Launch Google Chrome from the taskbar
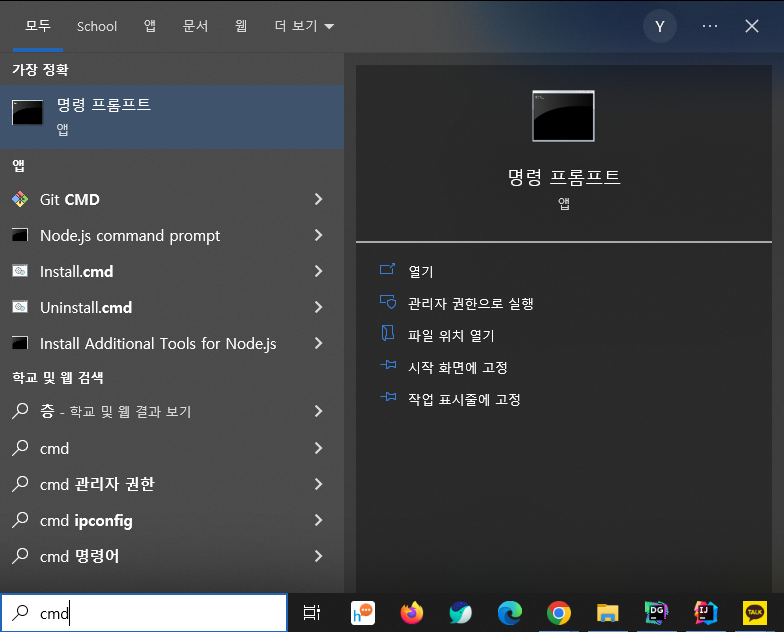The height and width of the screenshot is (632, 784). (x=558, y=612)
